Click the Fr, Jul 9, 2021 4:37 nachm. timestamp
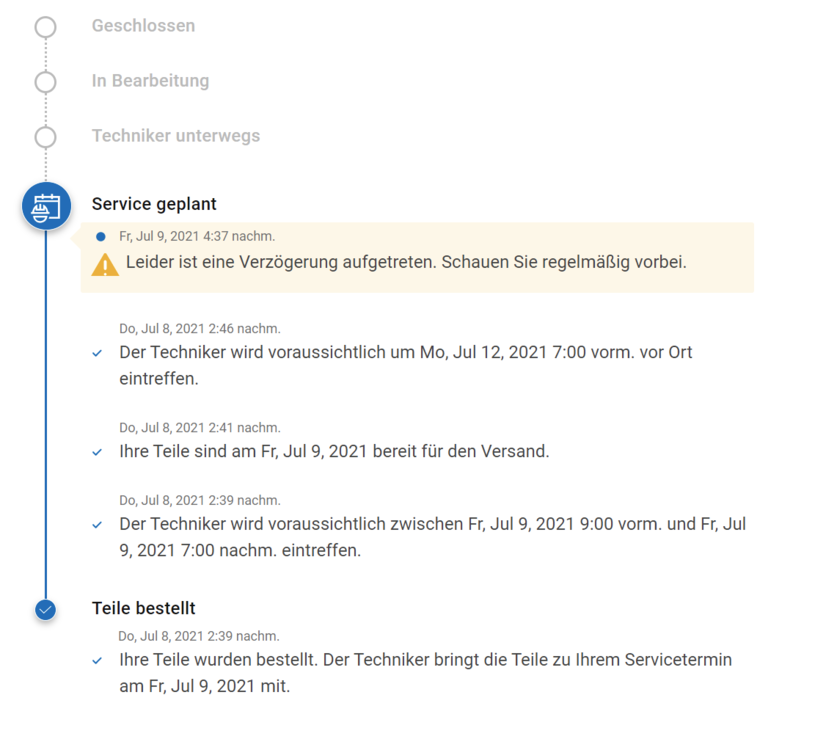The height and width of the screenshot is (750, 815). coord(197,237)
